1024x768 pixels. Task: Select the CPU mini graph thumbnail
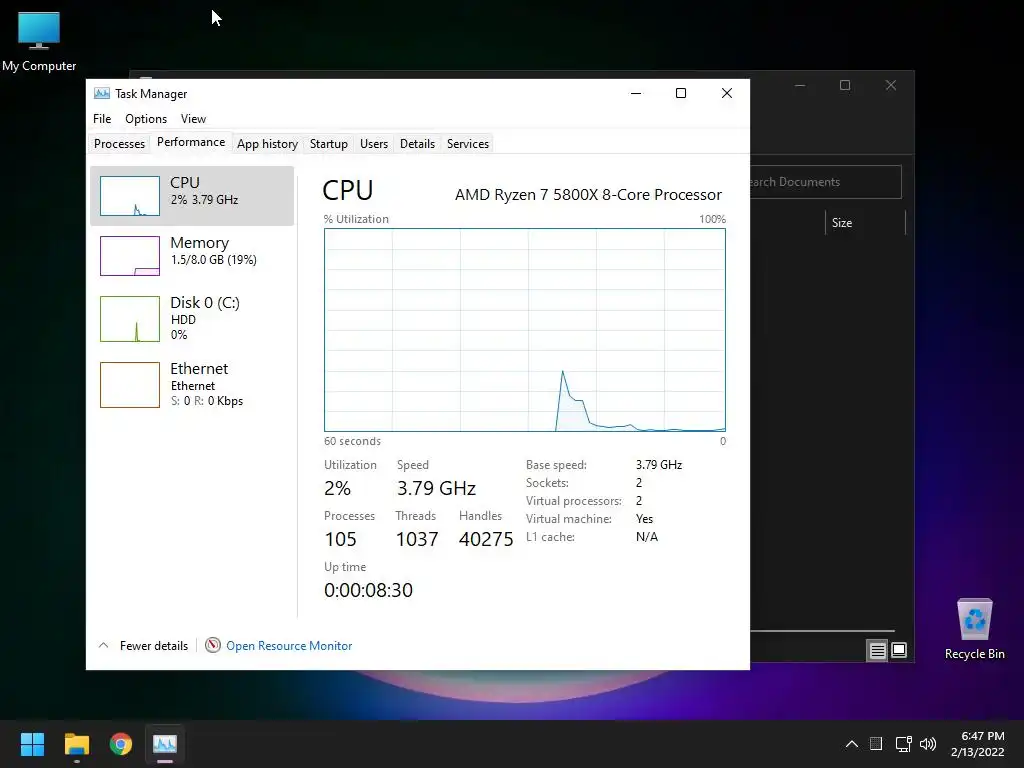129,196
